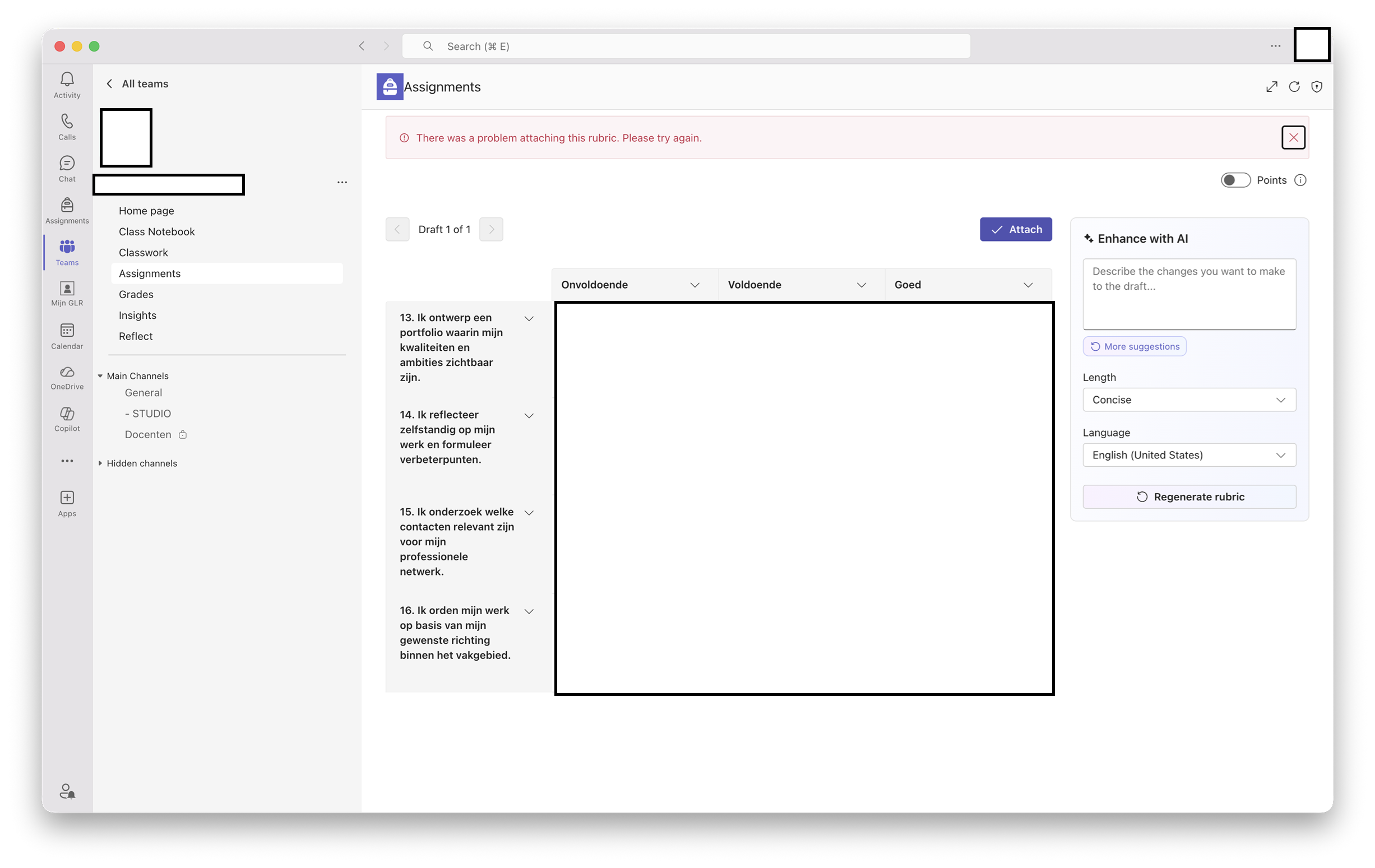The image size is (1375, 868).
Task: Open Reflect
Action: (135, 336)
